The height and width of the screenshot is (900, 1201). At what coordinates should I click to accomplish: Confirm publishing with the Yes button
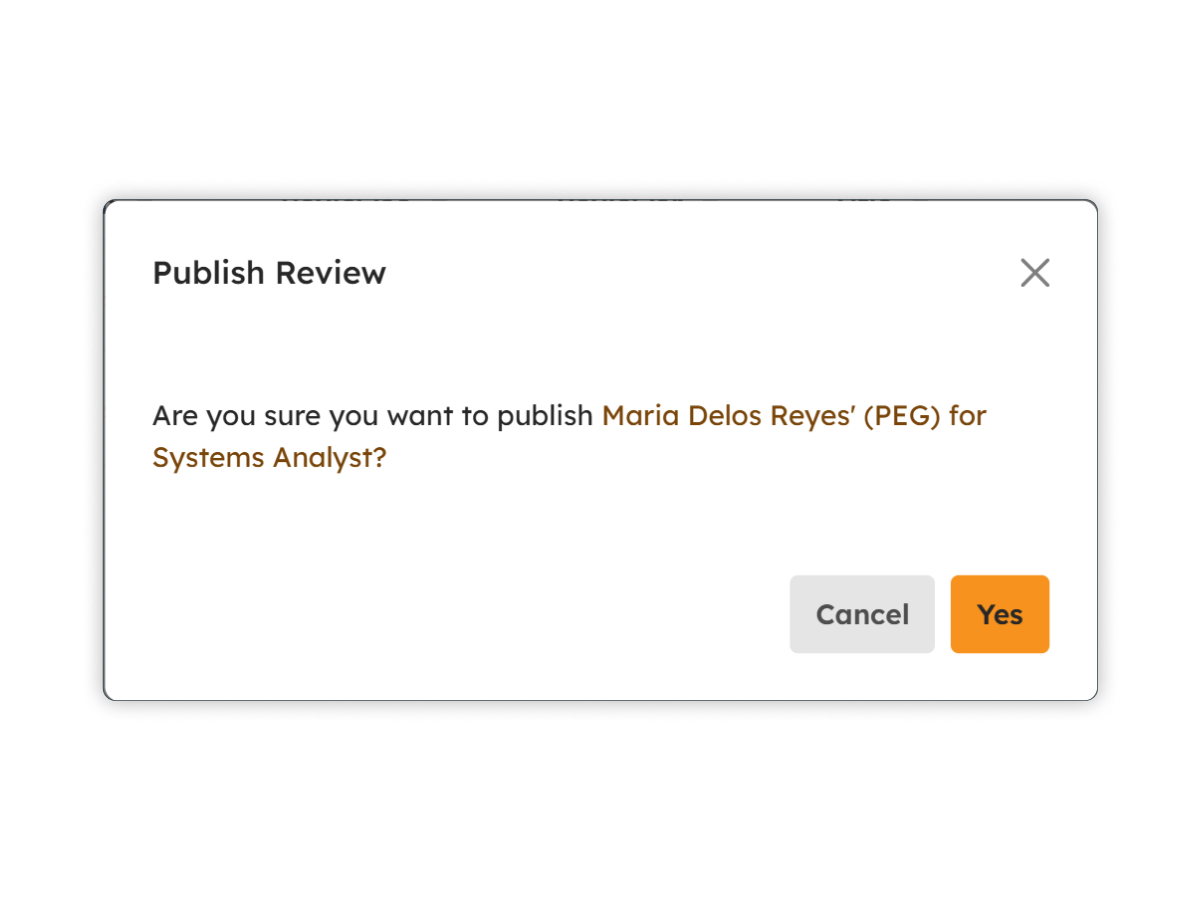(x=1000, y=614)
